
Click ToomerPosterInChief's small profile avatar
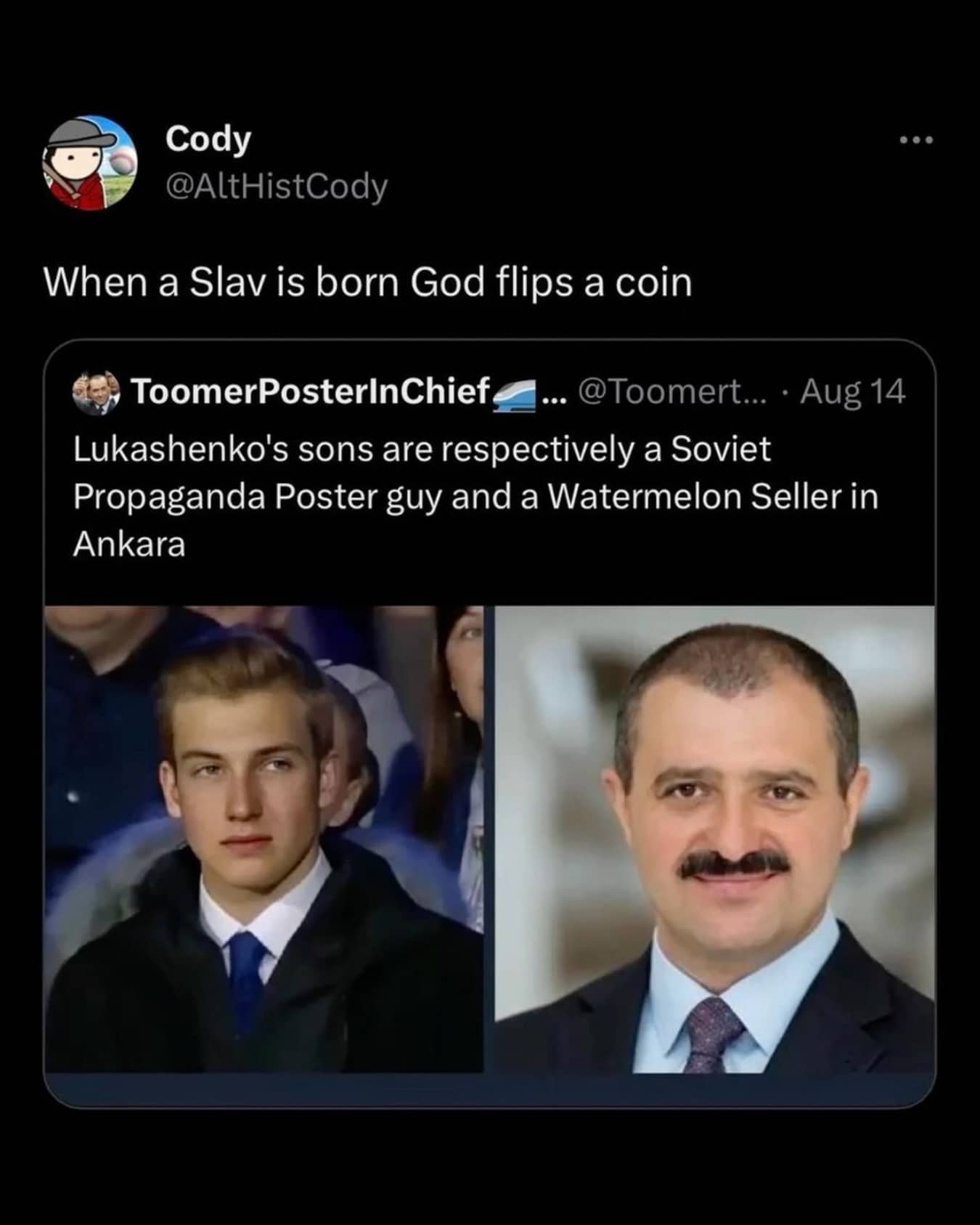(x=97, y=393)
